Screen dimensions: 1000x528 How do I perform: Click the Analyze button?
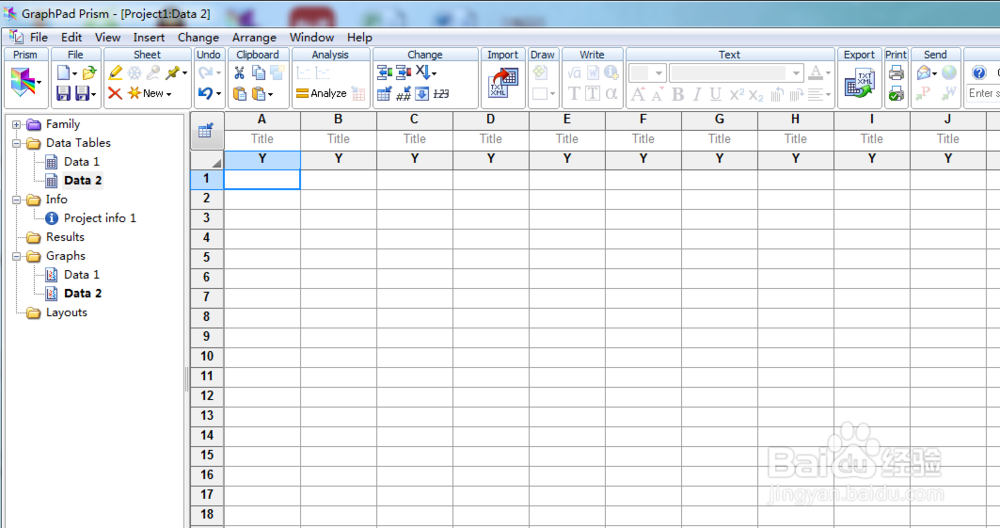[321, 94]
